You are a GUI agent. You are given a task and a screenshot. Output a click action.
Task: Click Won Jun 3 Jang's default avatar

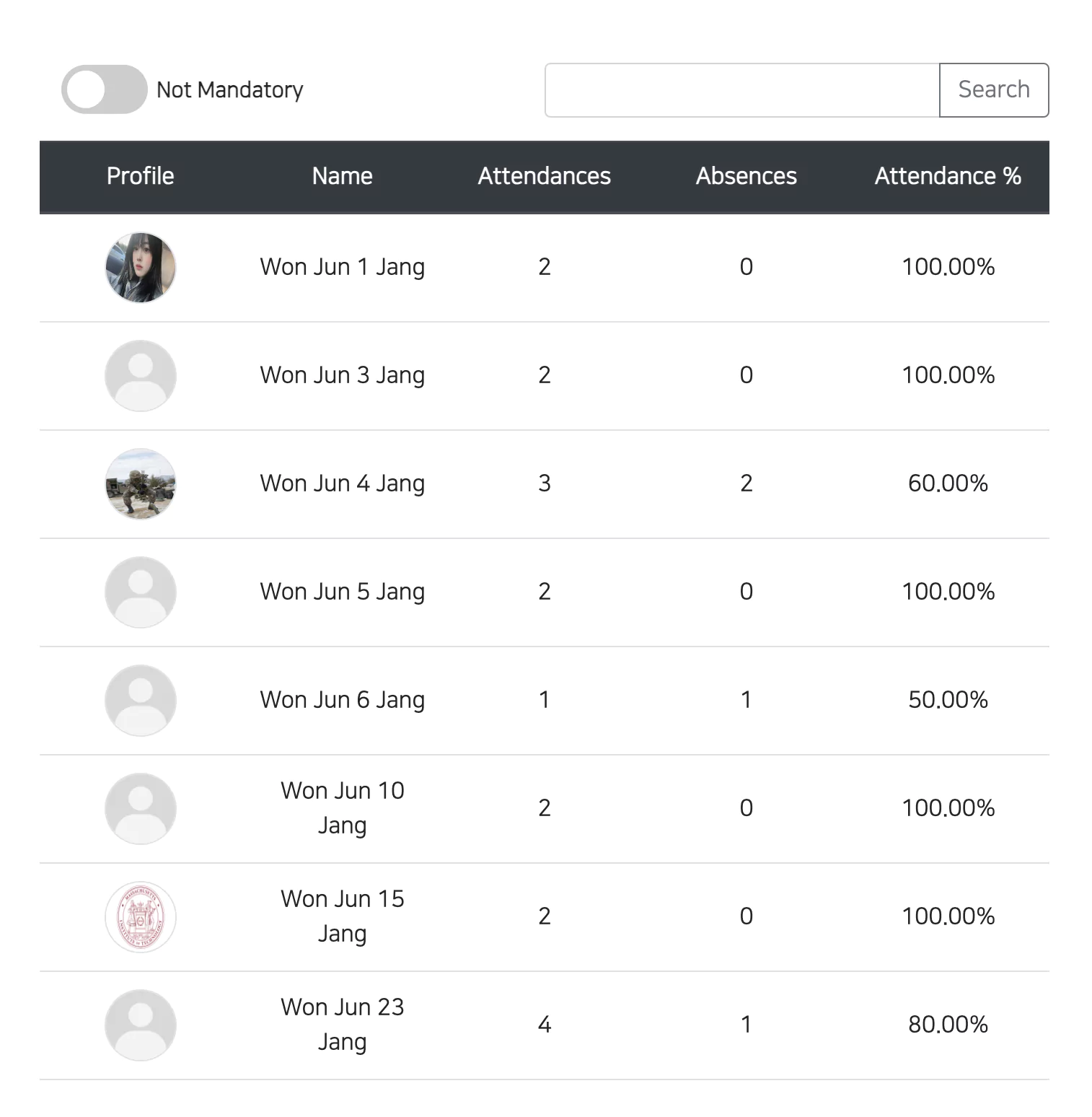click(x=141, y=376)
